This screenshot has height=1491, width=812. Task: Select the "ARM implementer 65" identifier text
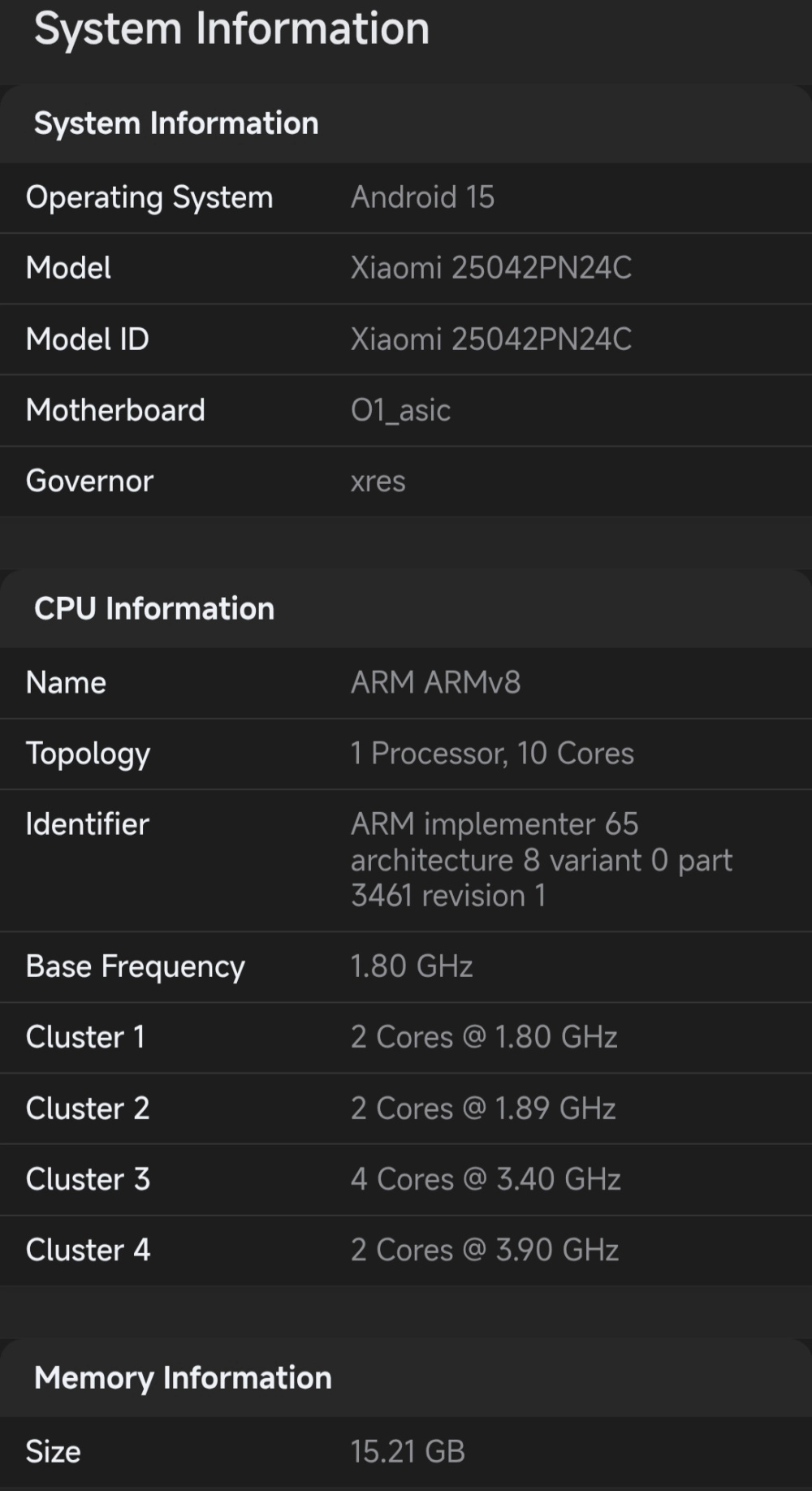pyautogui.click(x=495, y=824)
